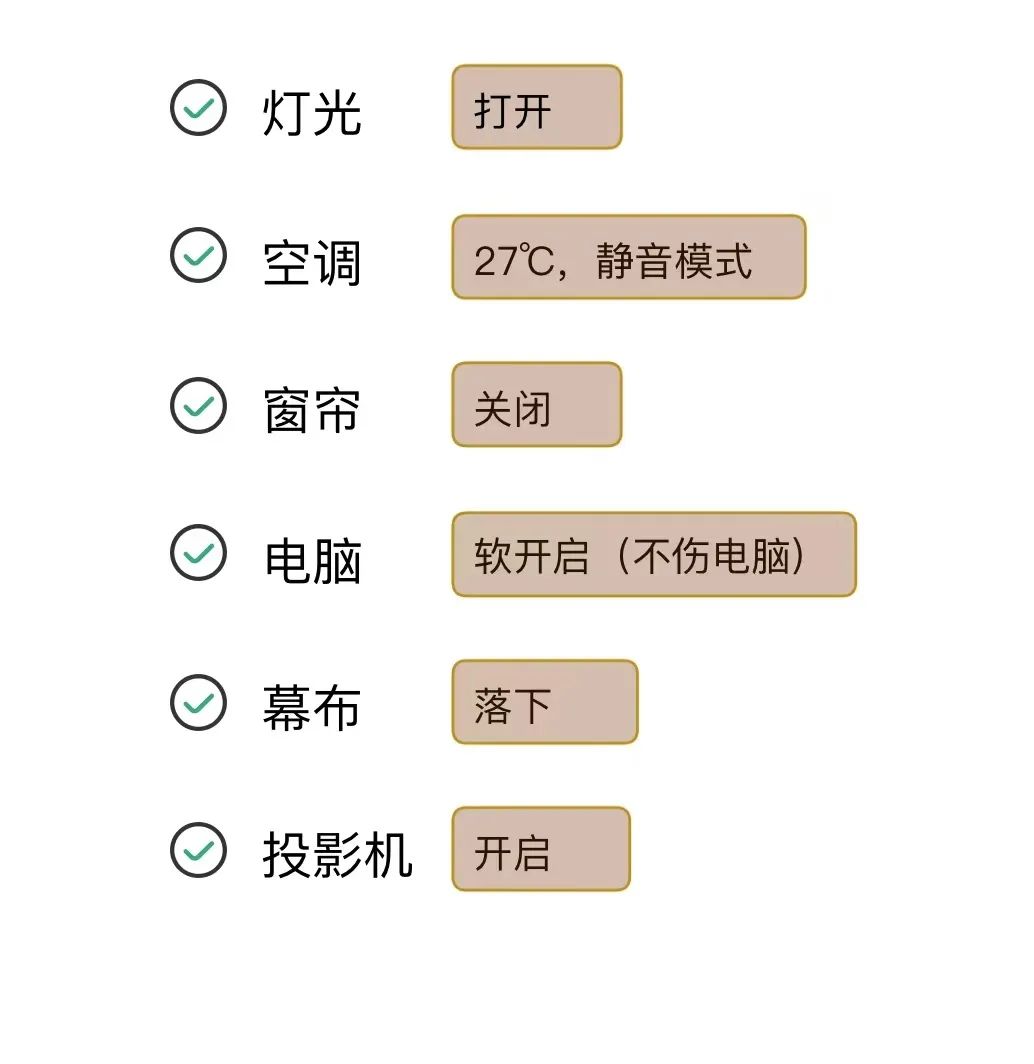
Task: Click the 空调 item label
Action: 311,264
